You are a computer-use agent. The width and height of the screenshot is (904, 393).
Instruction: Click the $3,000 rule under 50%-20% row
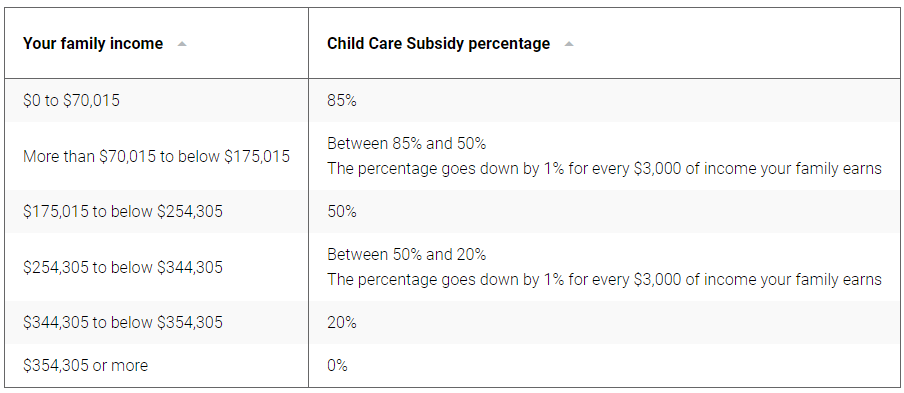pyautogui.click(x=604, y=279)
